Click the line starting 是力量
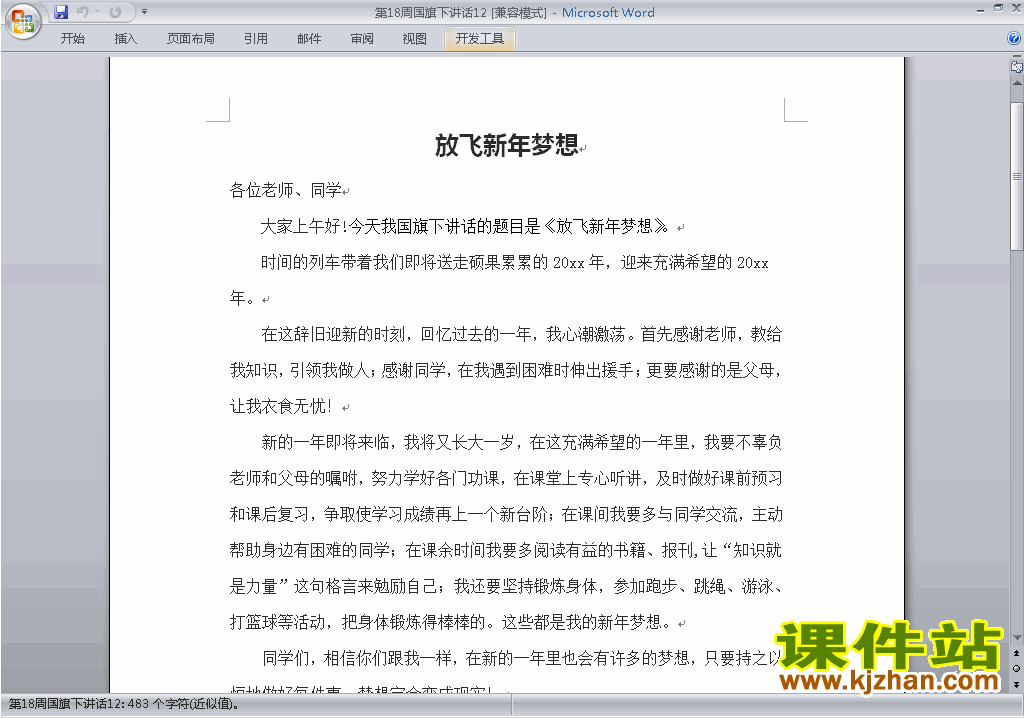This screenshot has height=718, width=1024. pyautogui.click(x=505, y=586)
